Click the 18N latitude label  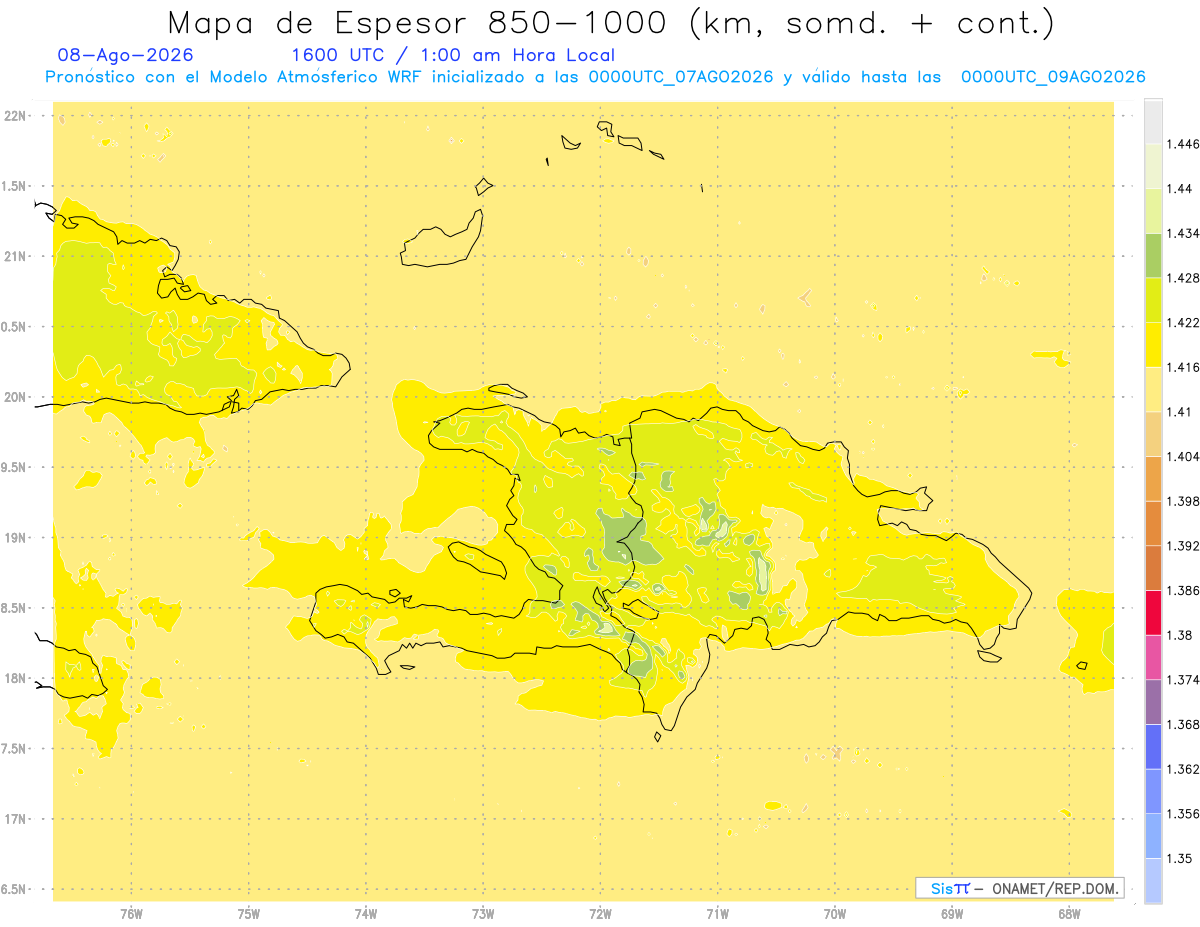pos(14,678)
